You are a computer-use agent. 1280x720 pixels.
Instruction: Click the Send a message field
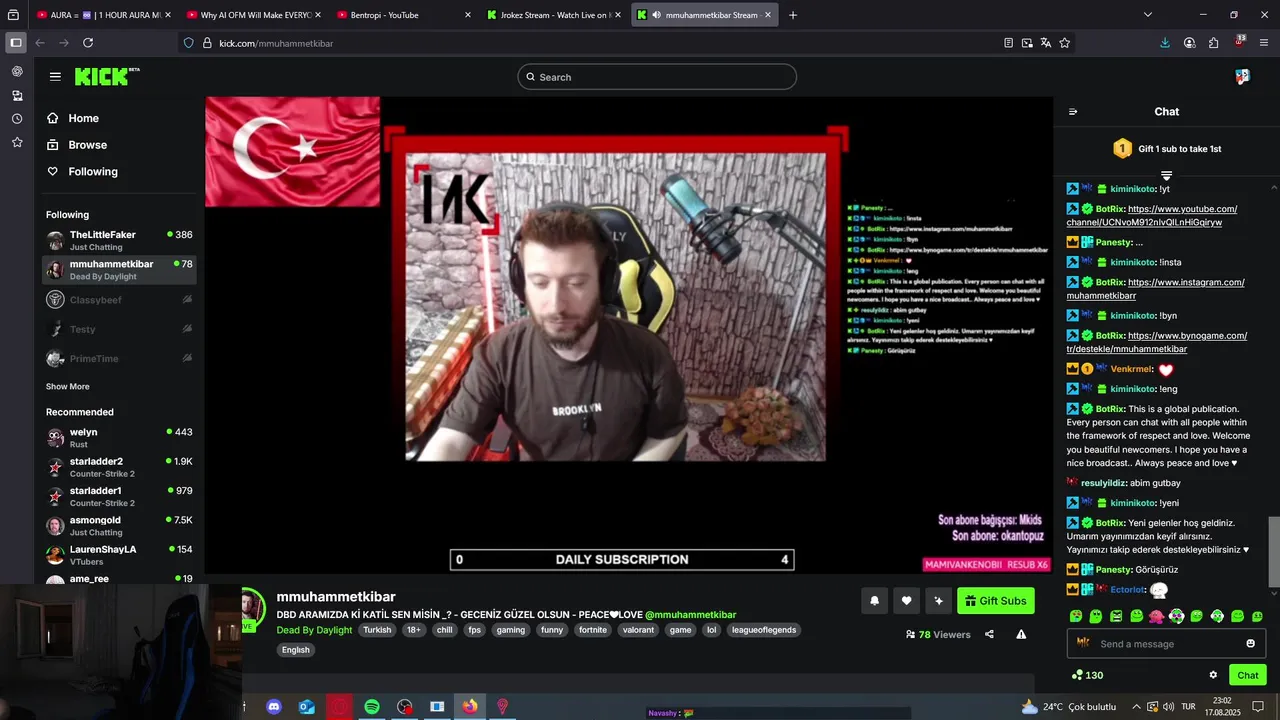(x=1166, y=644)
